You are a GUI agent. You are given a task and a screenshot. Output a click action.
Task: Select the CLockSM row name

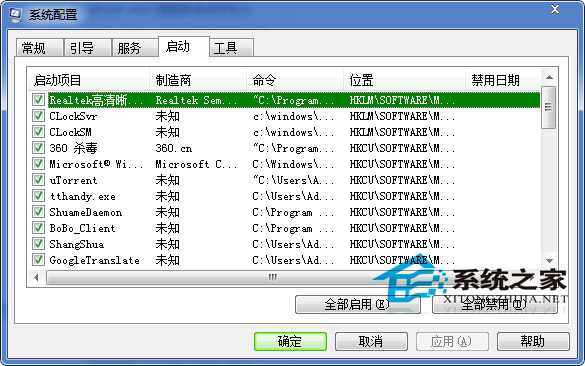pyautogui.click(x=71, y=132)
